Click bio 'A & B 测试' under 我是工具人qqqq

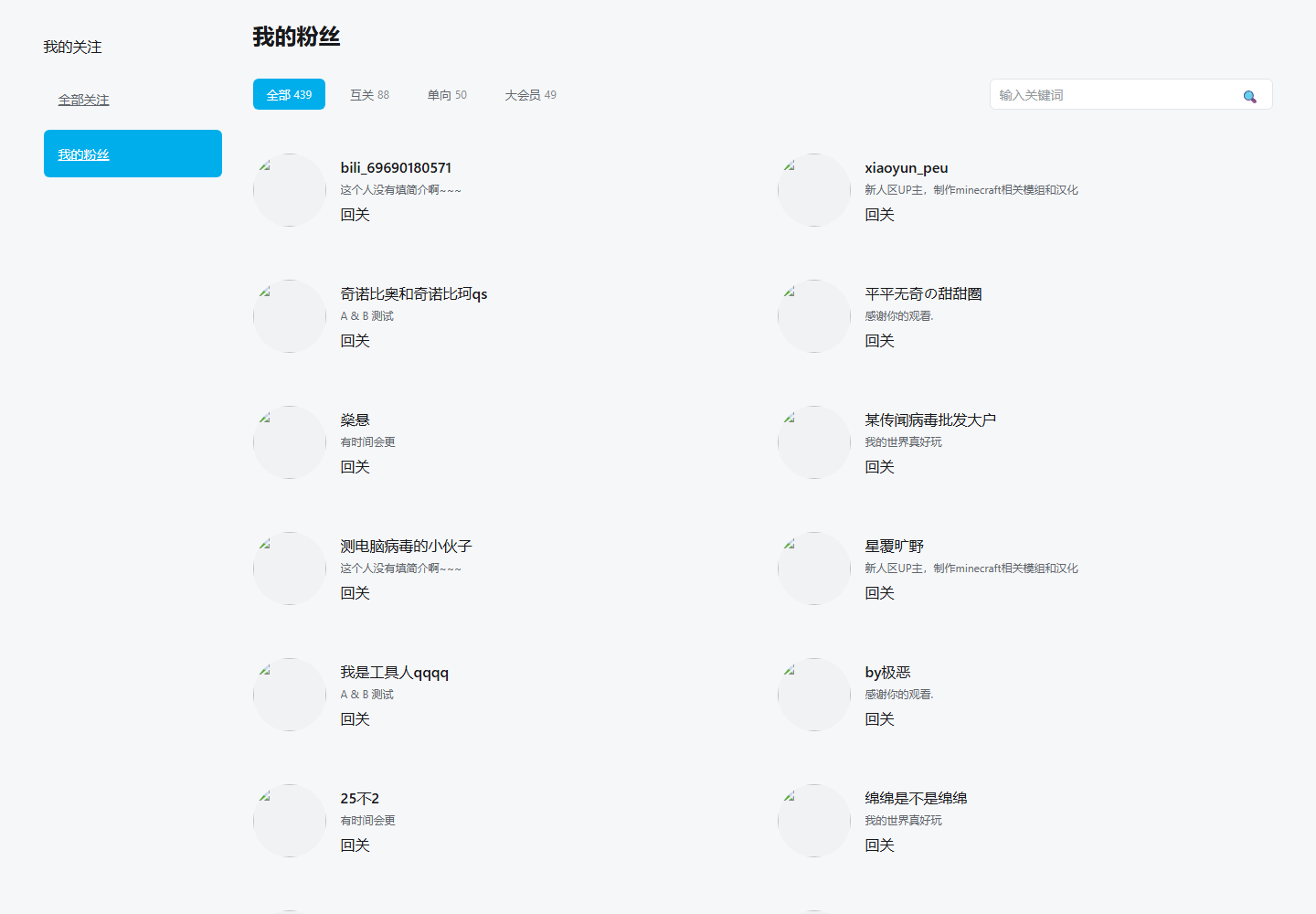tap(366, 695)
